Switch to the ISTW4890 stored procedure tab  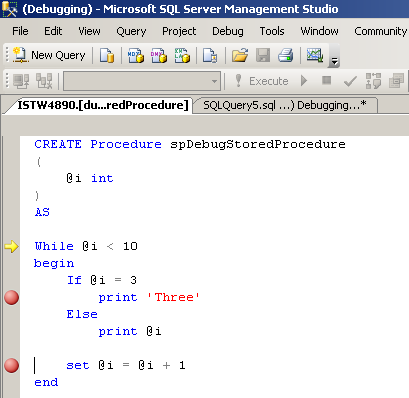[103, 105]
